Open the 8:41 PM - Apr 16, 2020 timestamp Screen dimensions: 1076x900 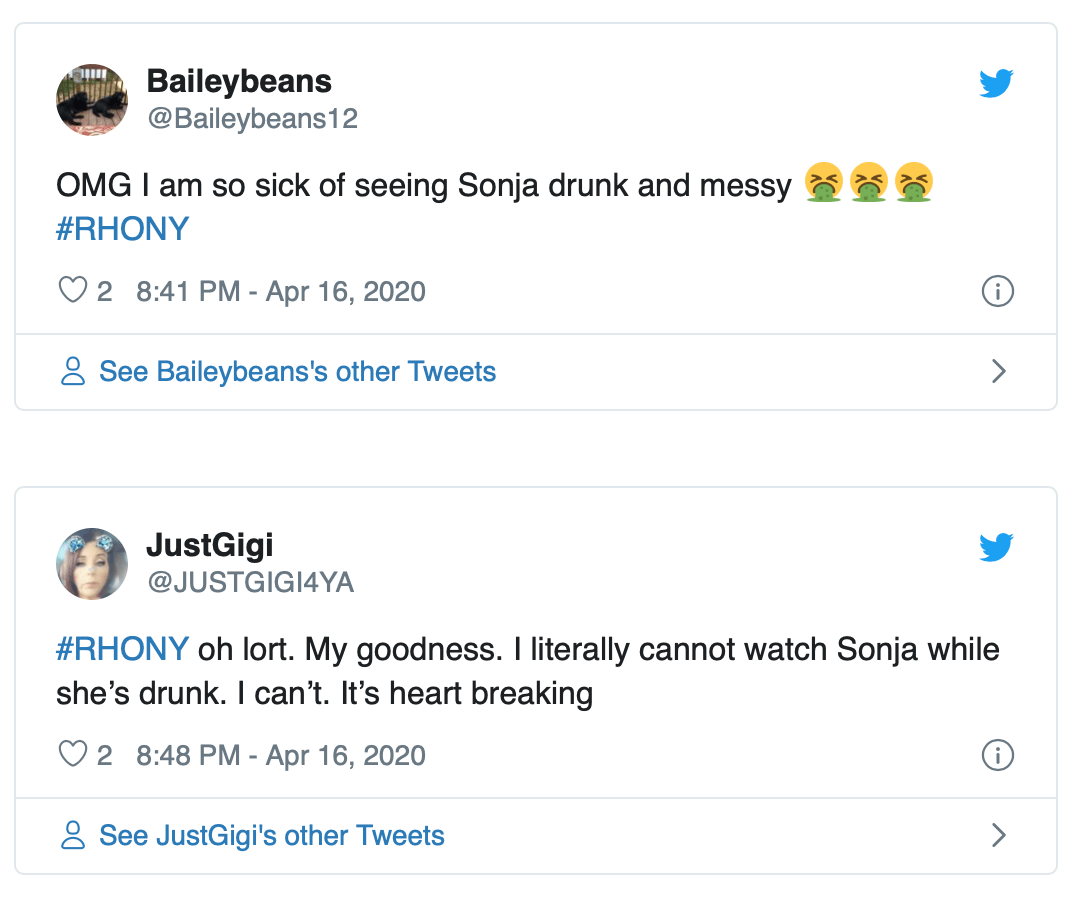pyautogui.click(x=280, y=292)
